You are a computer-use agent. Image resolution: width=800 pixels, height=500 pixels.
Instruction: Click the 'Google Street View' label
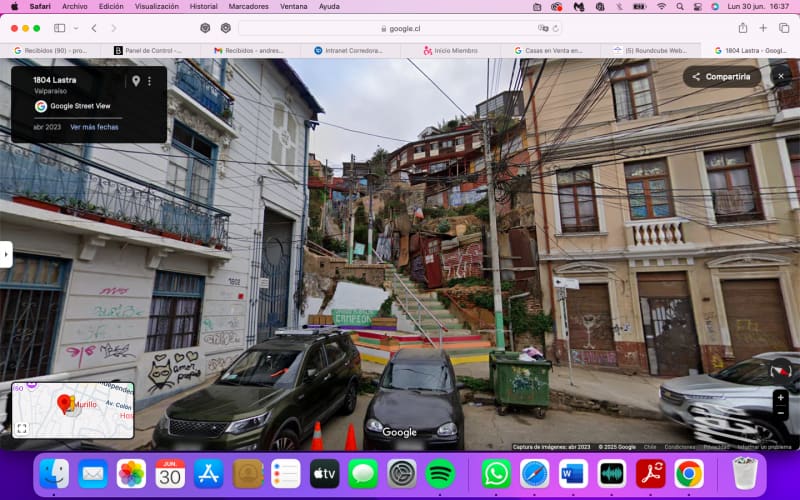(x=80, y=106)
